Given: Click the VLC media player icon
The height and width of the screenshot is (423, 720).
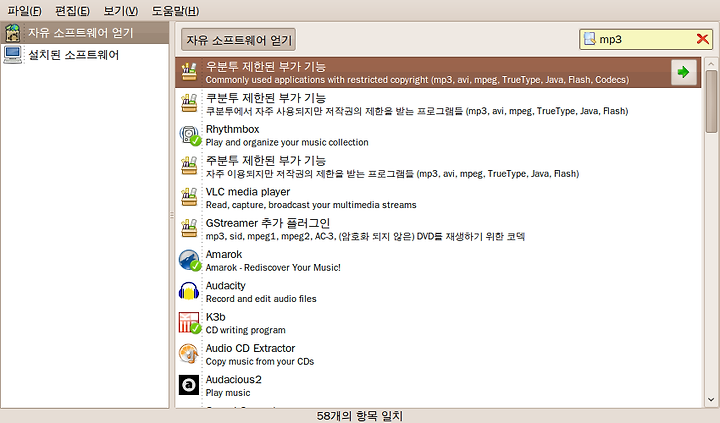Looking at the screenshot, I should (189, 197).
